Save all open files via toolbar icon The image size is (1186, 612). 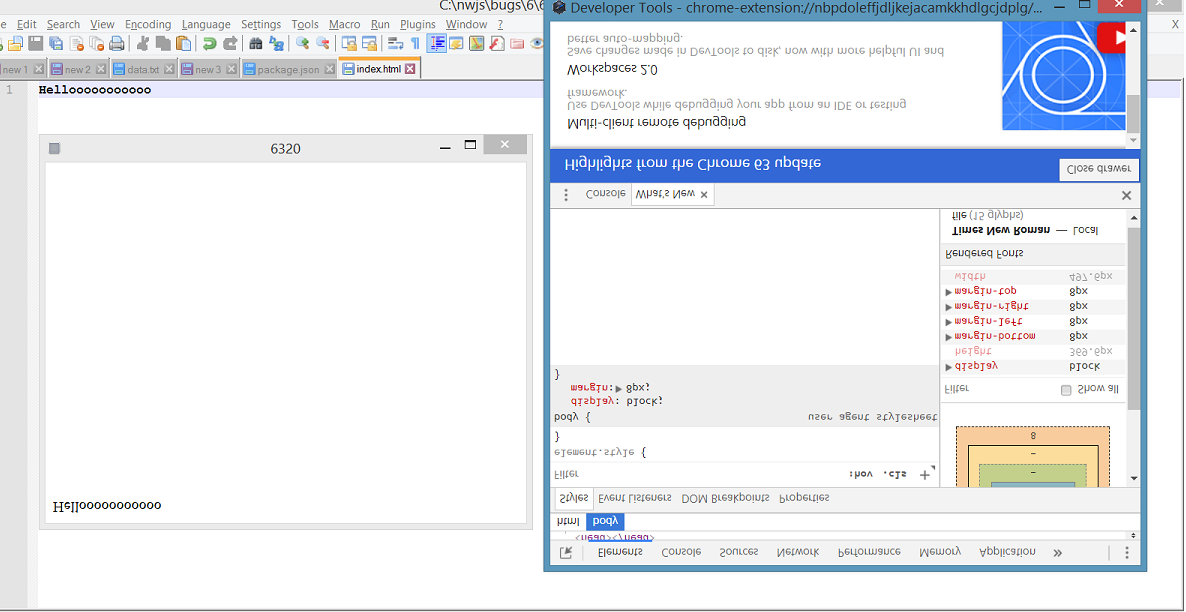point(55,44)
